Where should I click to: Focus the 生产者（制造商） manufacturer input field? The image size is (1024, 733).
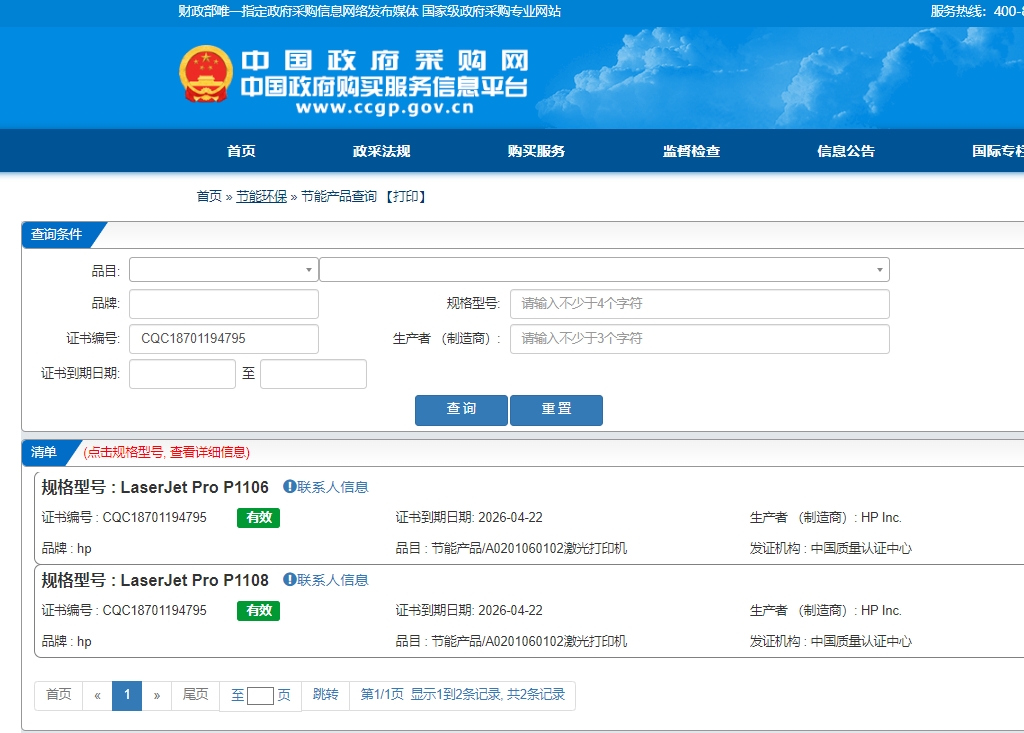(x=700, y=338)
